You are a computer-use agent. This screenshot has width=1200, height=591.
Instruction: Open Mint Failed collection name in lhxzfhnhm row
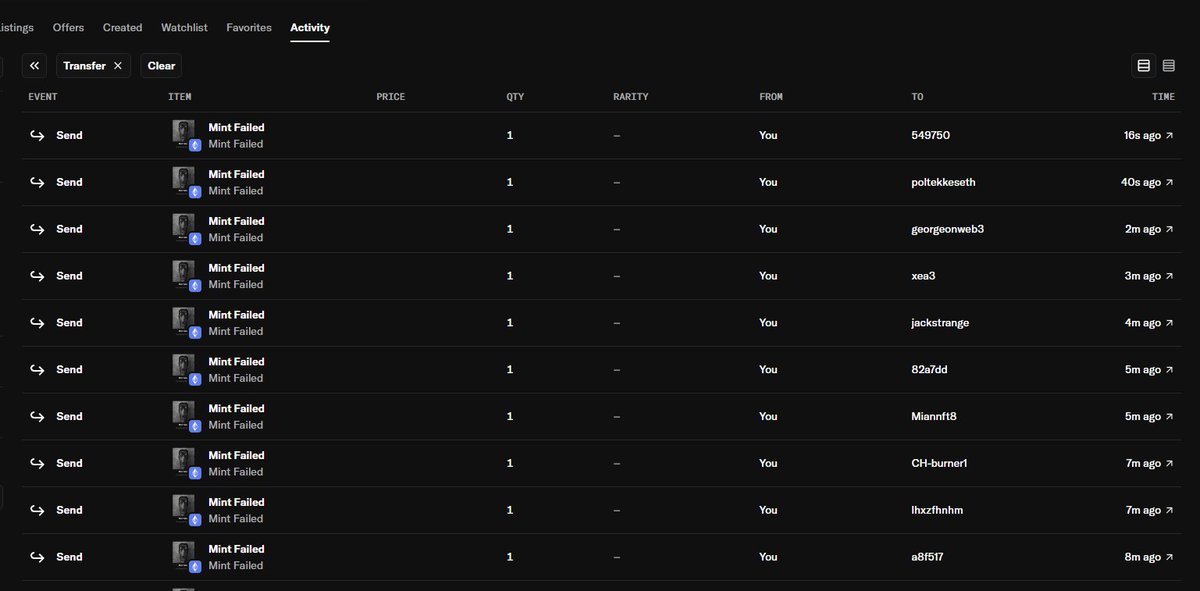click(235, 518)
